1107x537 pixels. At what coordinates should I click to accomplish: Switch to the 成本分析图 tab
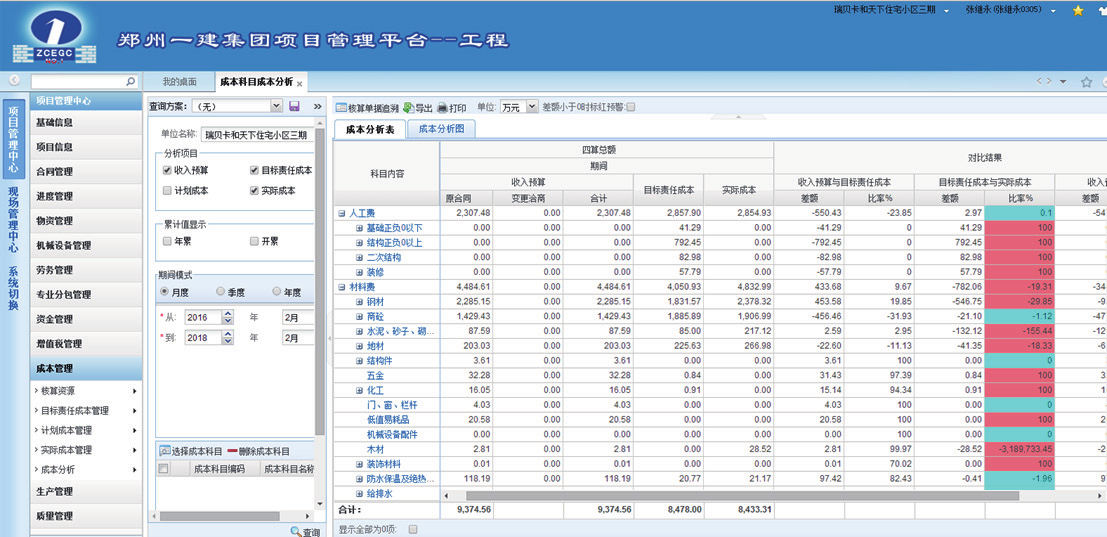(x=441, y=129)
